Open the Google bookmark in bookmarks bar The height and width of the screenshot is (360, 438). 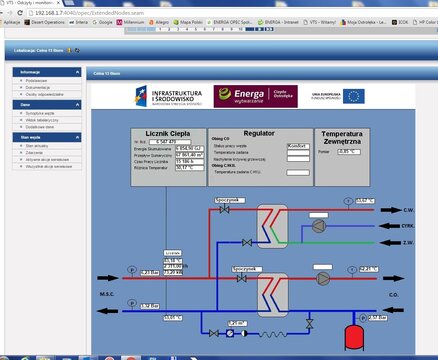pos(102,22)
